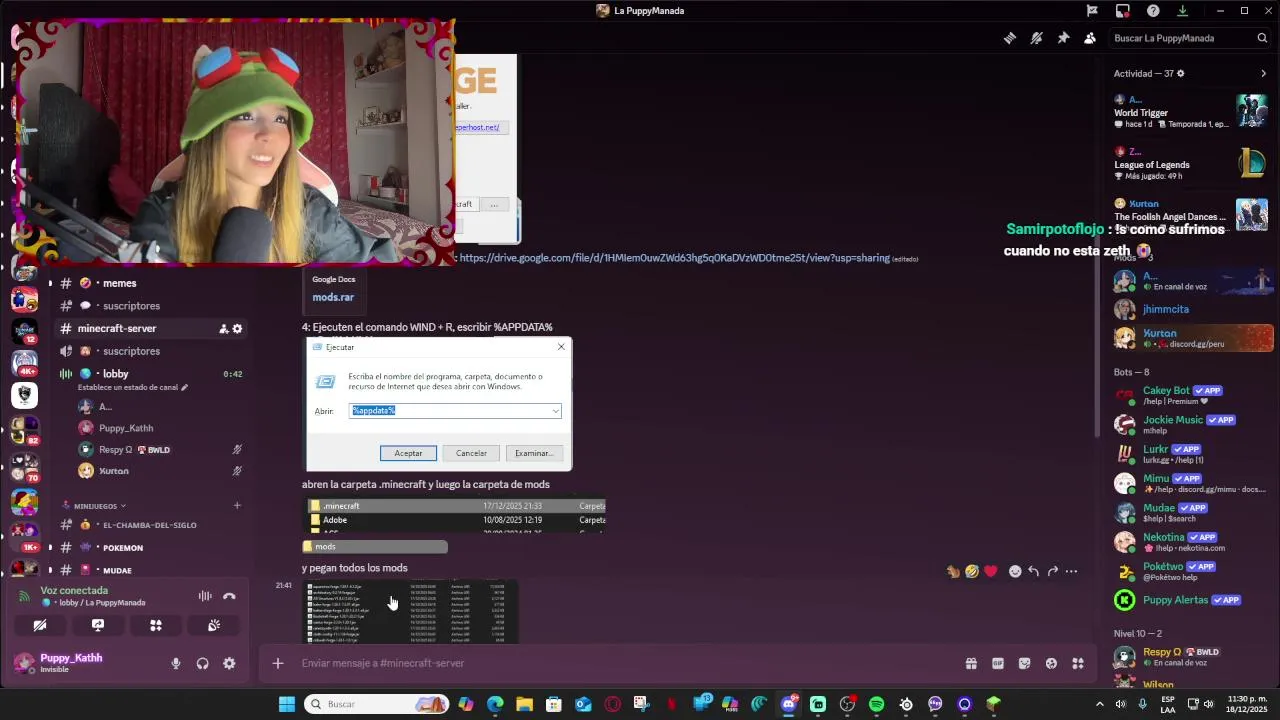Open Puppy Alertas bot profile
Image resolution: width=1280 pixels, height=720 pixels.
[1190, 600]
